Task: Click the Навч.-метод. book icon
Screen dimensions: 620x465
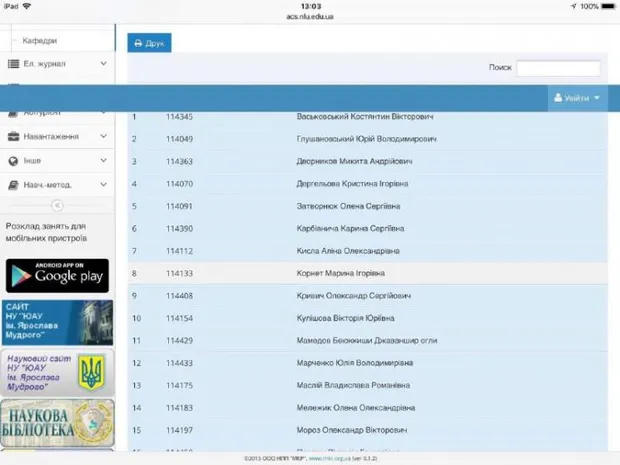Action: 13,185
